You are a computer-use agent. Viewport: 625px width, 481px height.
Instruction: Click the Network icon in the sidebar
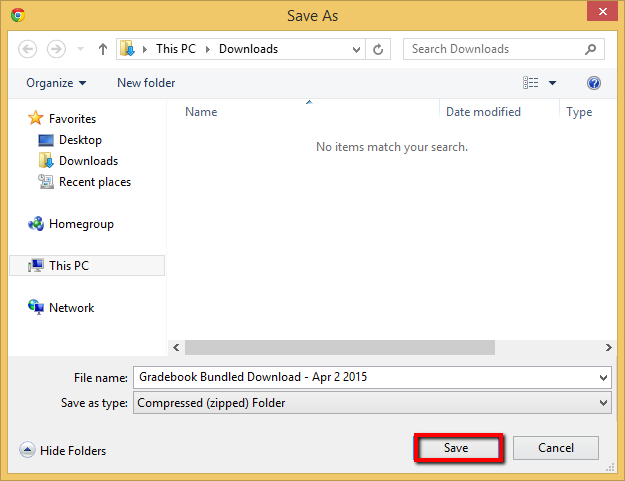click(x=36, y=307)
